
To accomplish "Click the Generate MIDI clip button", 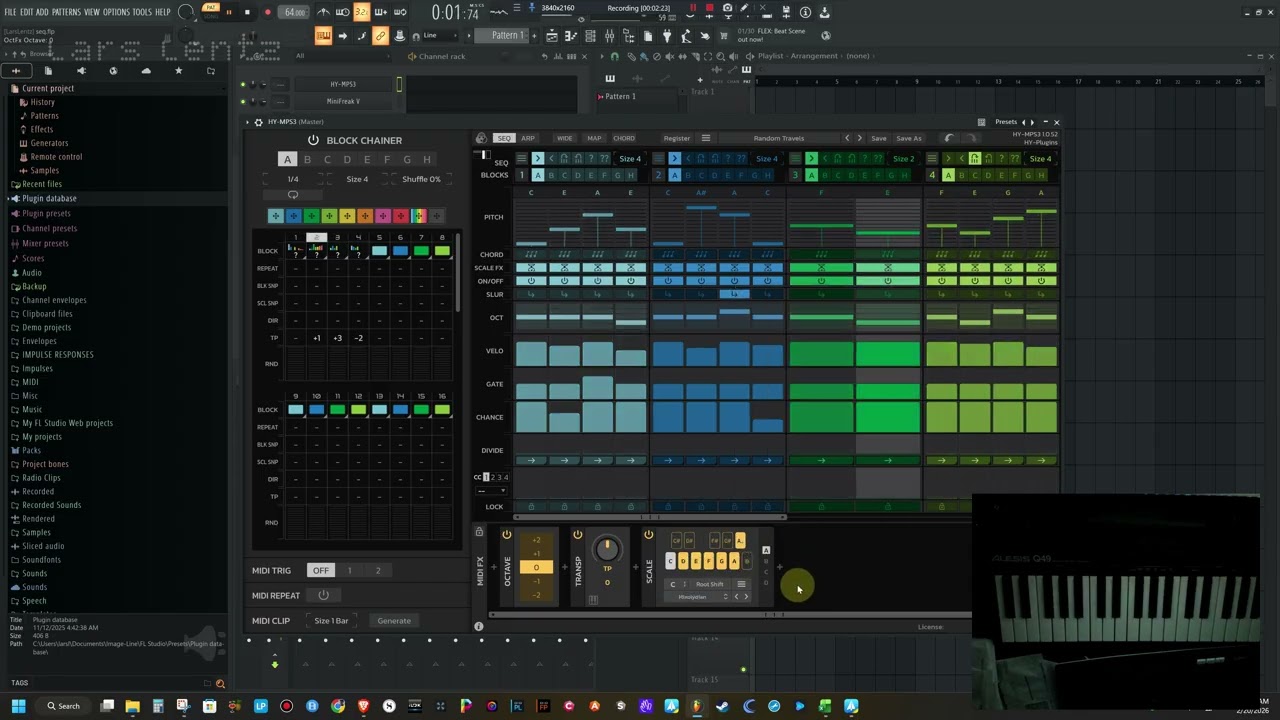I will pyautogui.click(x=394, y=621).
